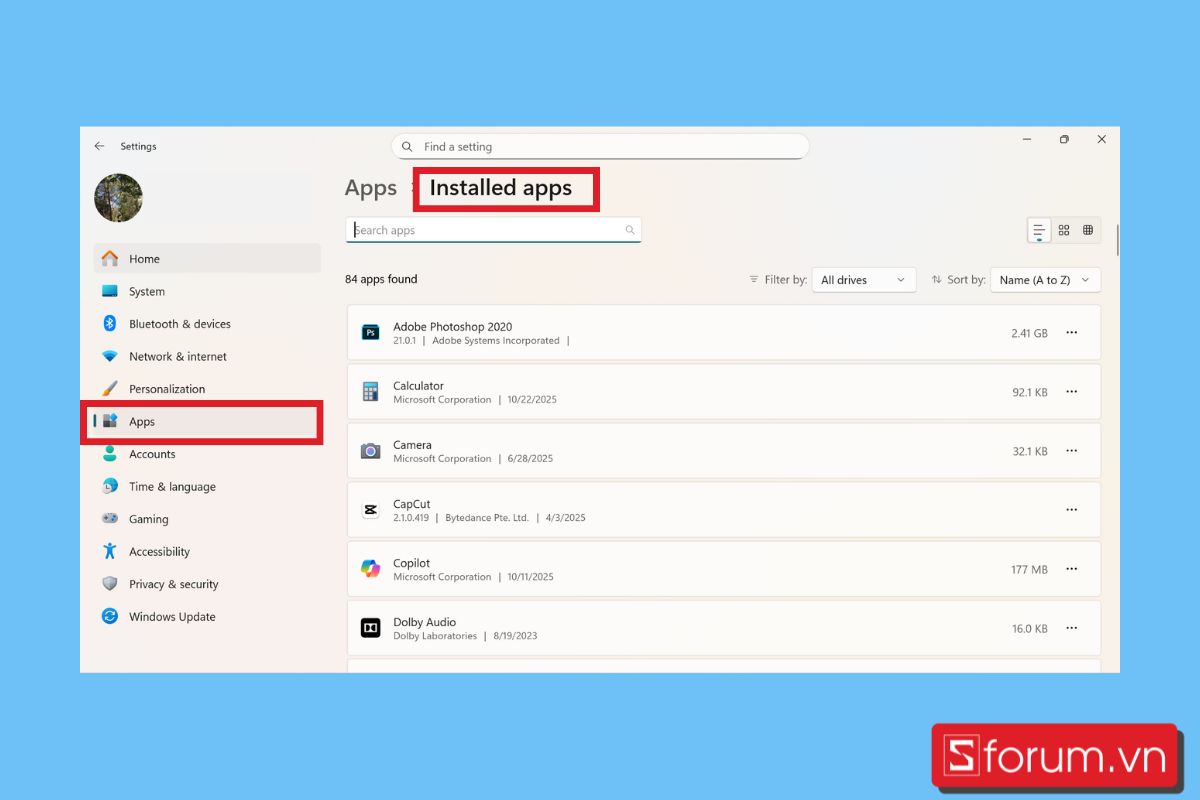1200x800 pixels.
Task: Open the Filter by All drives dropdown
Action: tap(864, 280)
